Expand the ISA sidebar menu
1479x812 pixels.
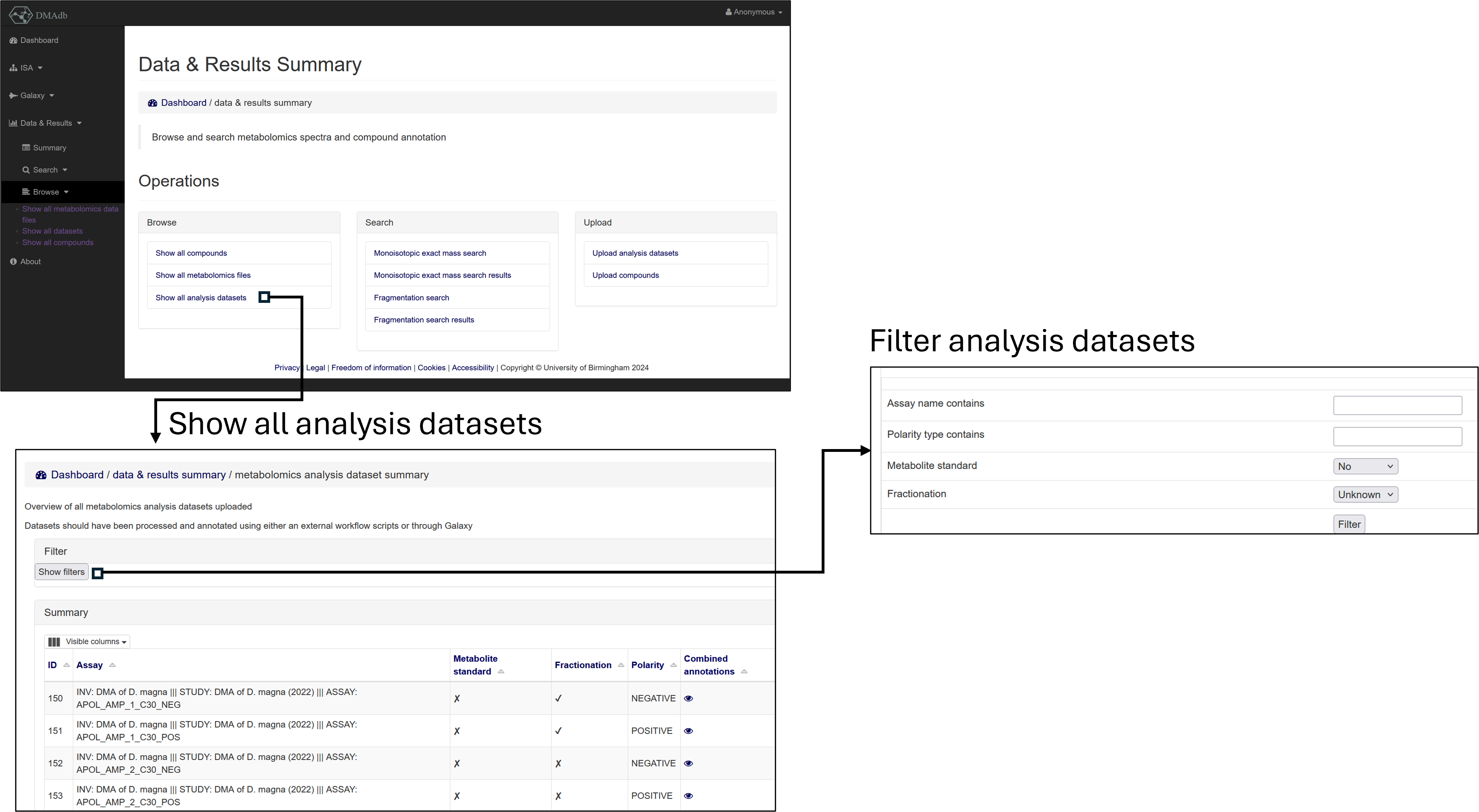coord(26,68)
